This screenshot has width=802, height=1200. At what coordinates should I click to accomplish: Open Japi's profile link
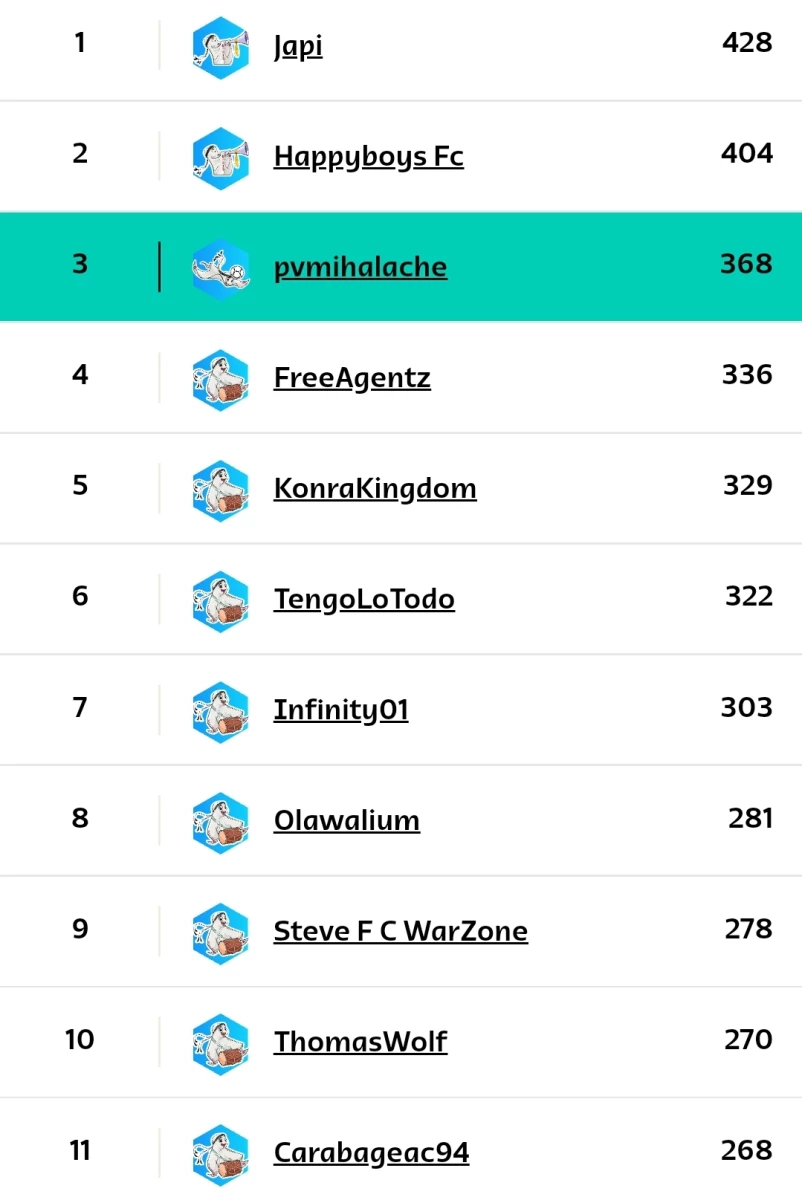(x=298, y=47)
